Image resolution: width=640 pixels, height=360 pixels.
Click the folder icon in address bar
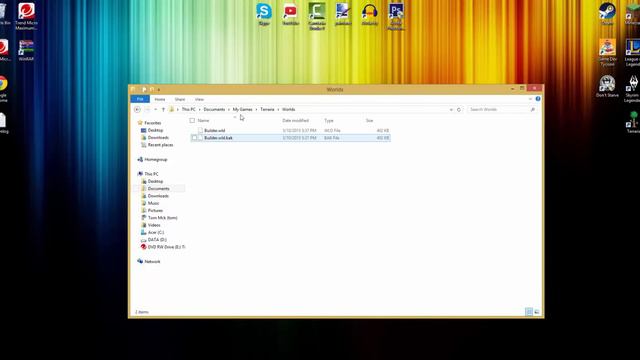(171, 109)
